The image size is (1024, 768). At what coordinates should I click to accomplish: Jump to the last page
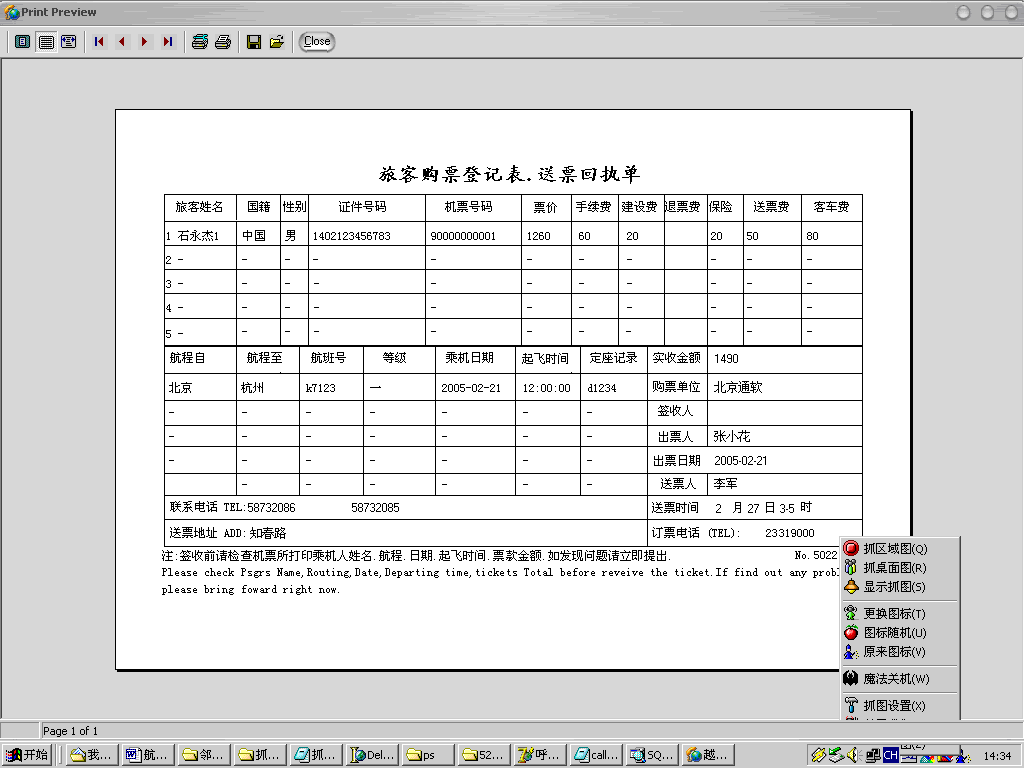[168, 42]
